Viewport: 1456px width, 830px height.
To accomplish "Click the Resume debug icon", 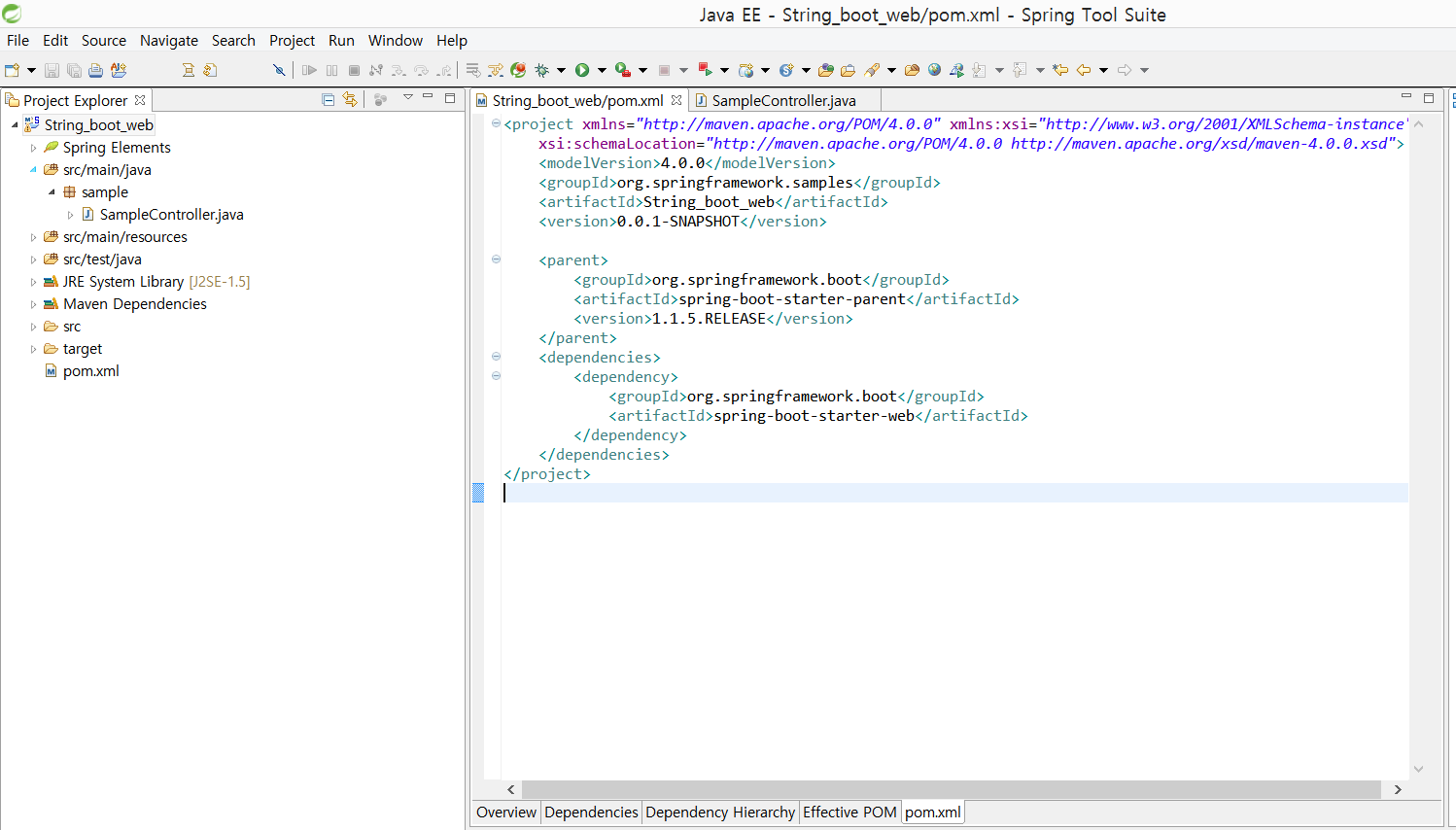I will coord(309,70).
